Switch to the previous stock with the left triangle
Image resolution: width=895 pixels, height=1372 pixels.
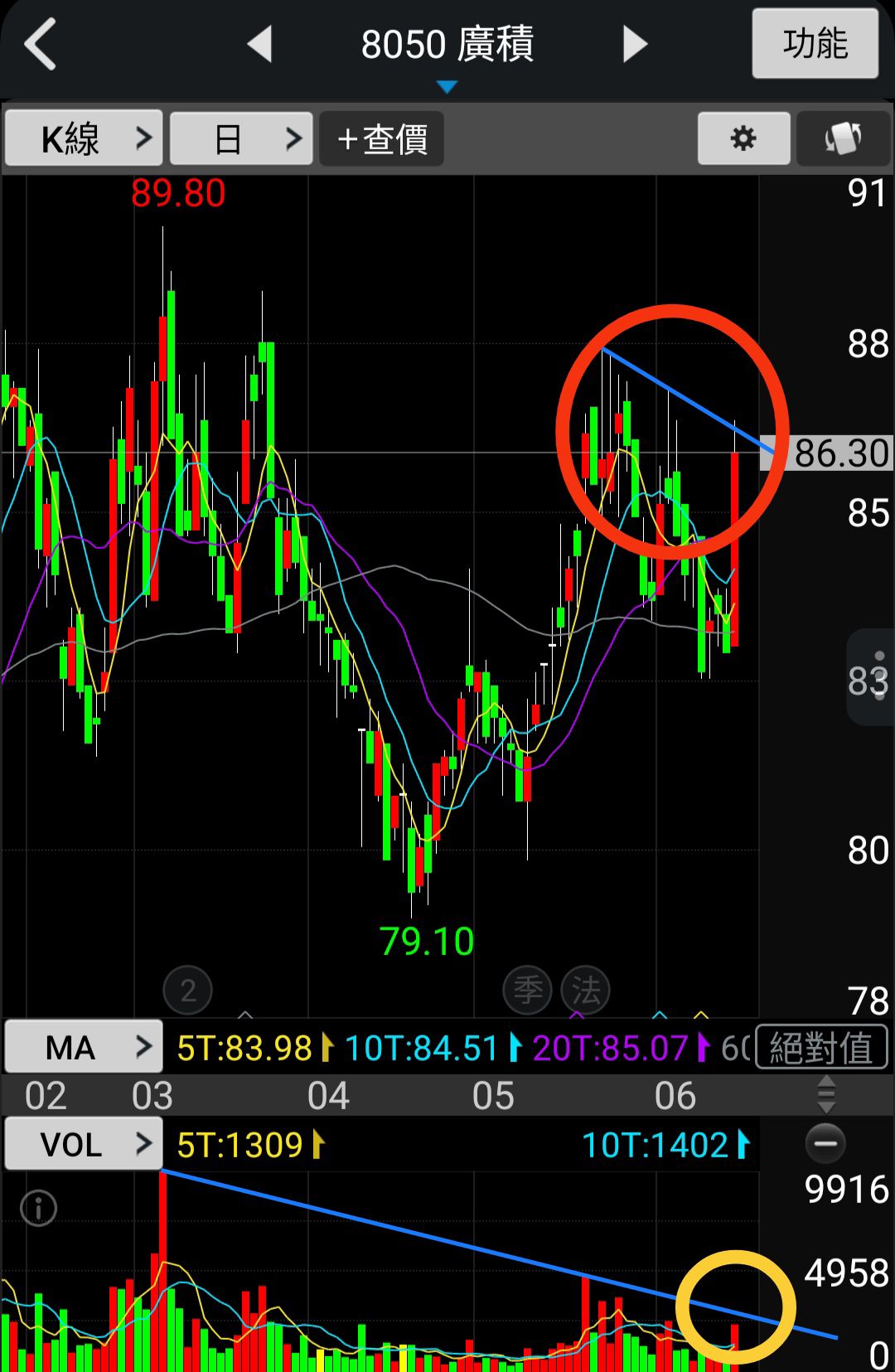(260, 44)
